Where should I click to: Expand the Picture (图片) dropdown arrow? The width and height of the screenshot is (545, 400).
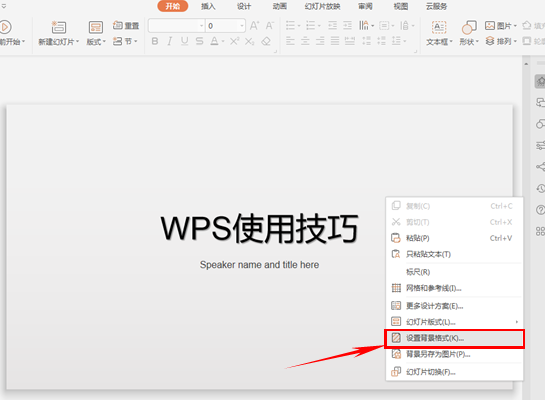point(515,26)
